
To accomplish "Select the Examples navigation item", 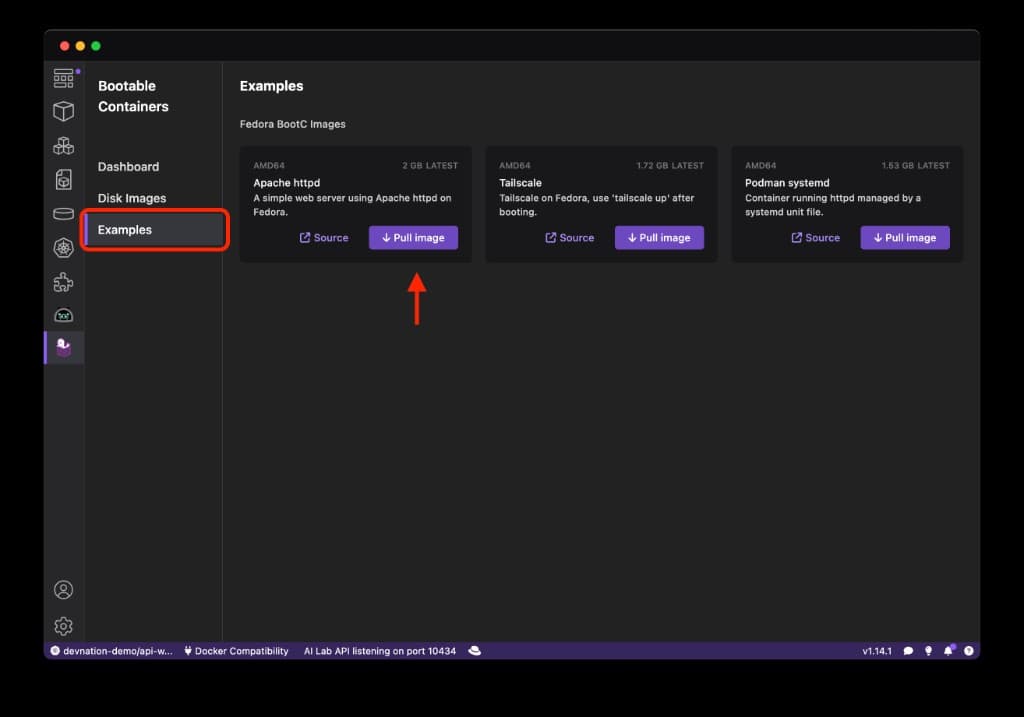I will [125, 230].
